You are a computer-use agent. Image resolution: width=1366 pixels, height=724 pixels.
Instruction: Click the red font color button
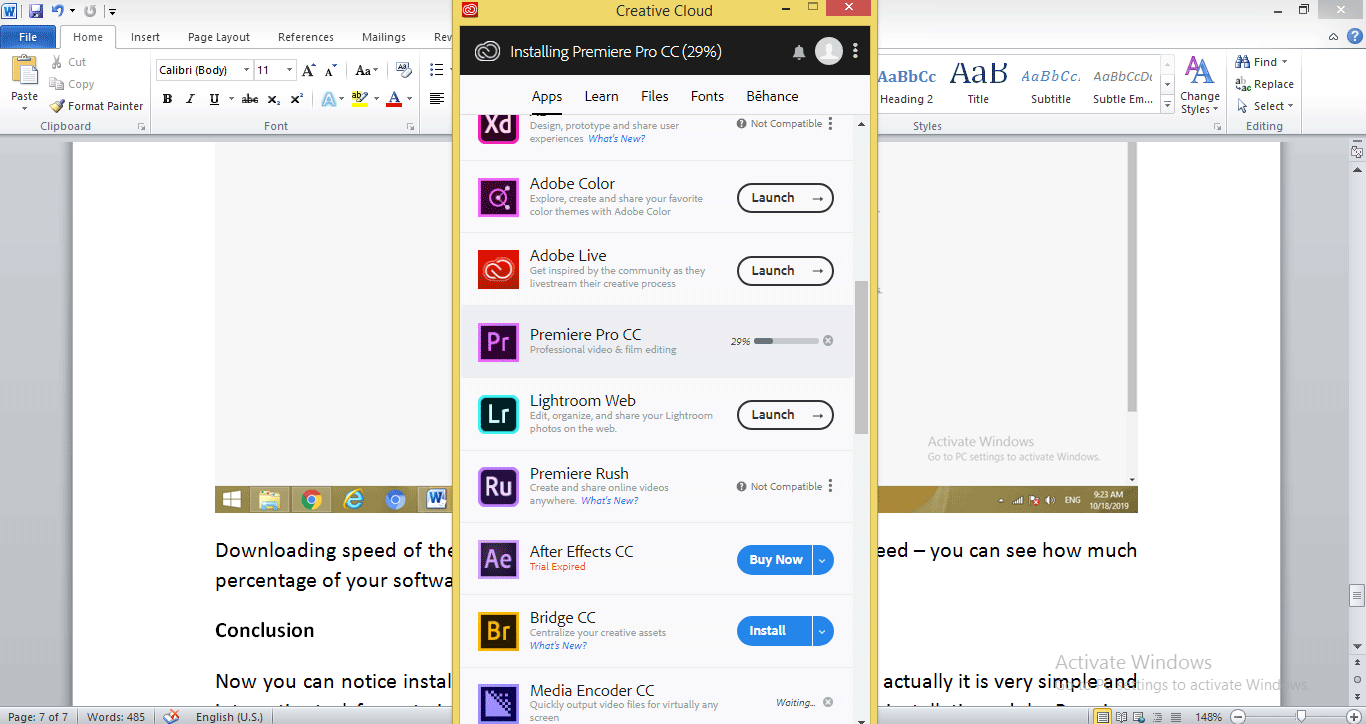[394, 99]
